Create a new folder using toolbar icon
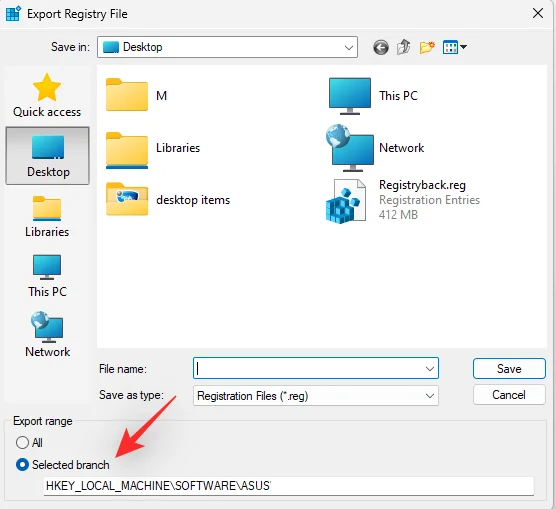 pyautogui.click(x=427, y=47)
